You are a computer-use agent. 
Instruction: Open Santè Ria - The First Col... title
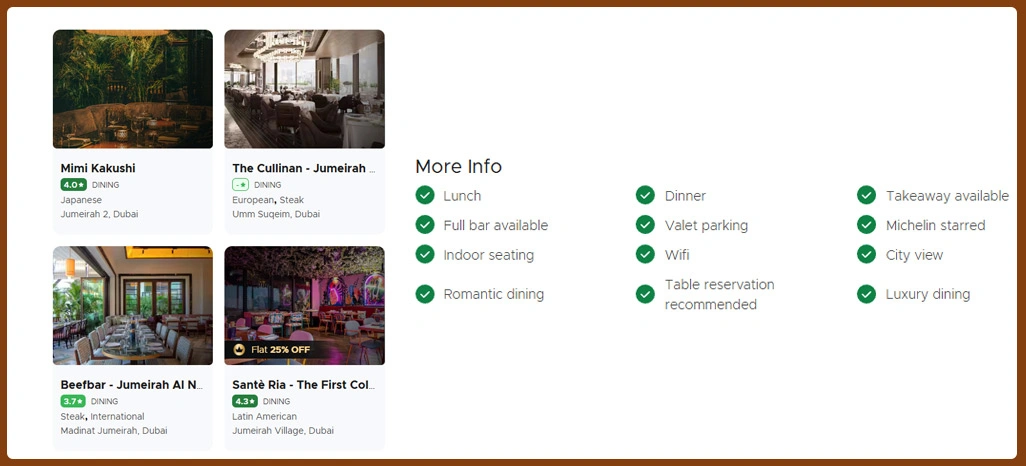[x=304, y=385]
